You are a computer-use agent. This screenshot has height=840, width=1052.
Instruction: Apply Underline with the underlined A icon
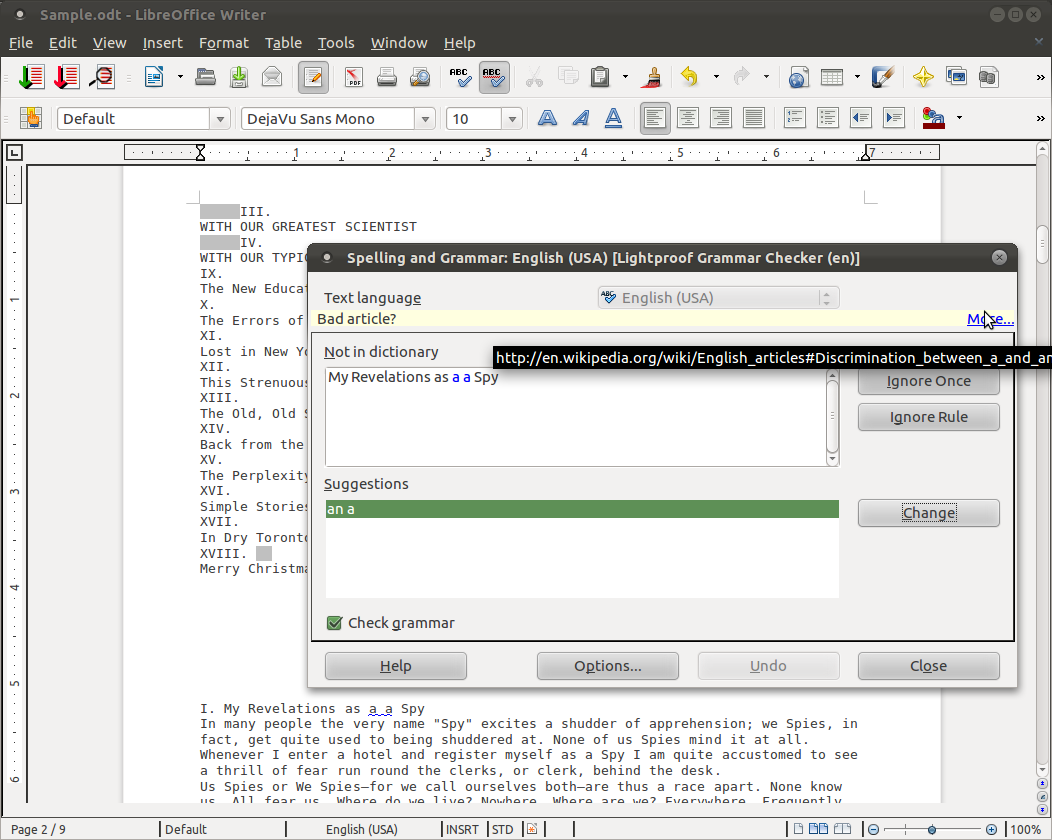(613, 118)
